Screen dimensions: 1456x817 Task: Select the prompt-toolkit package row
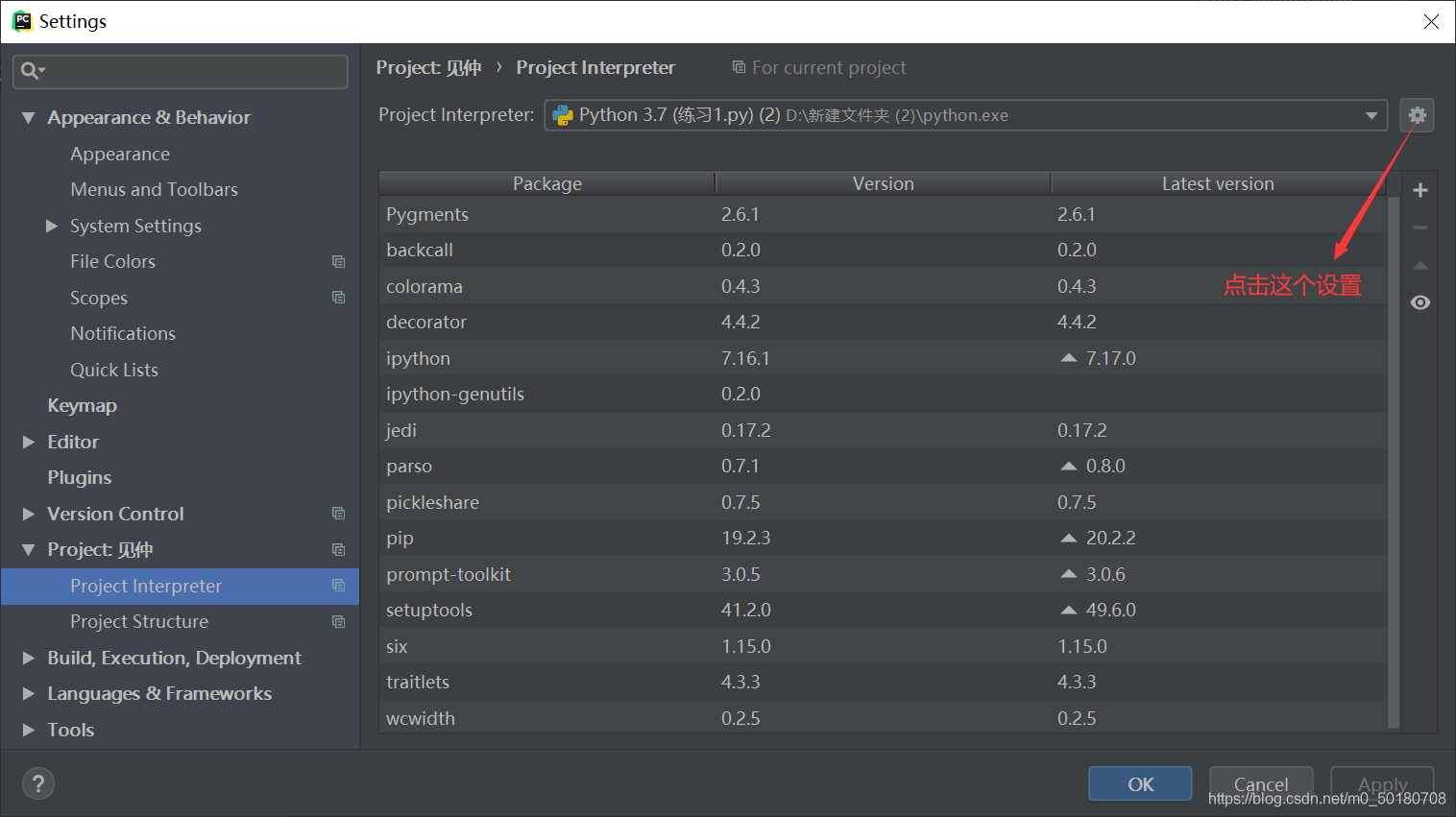pos(884,574)
